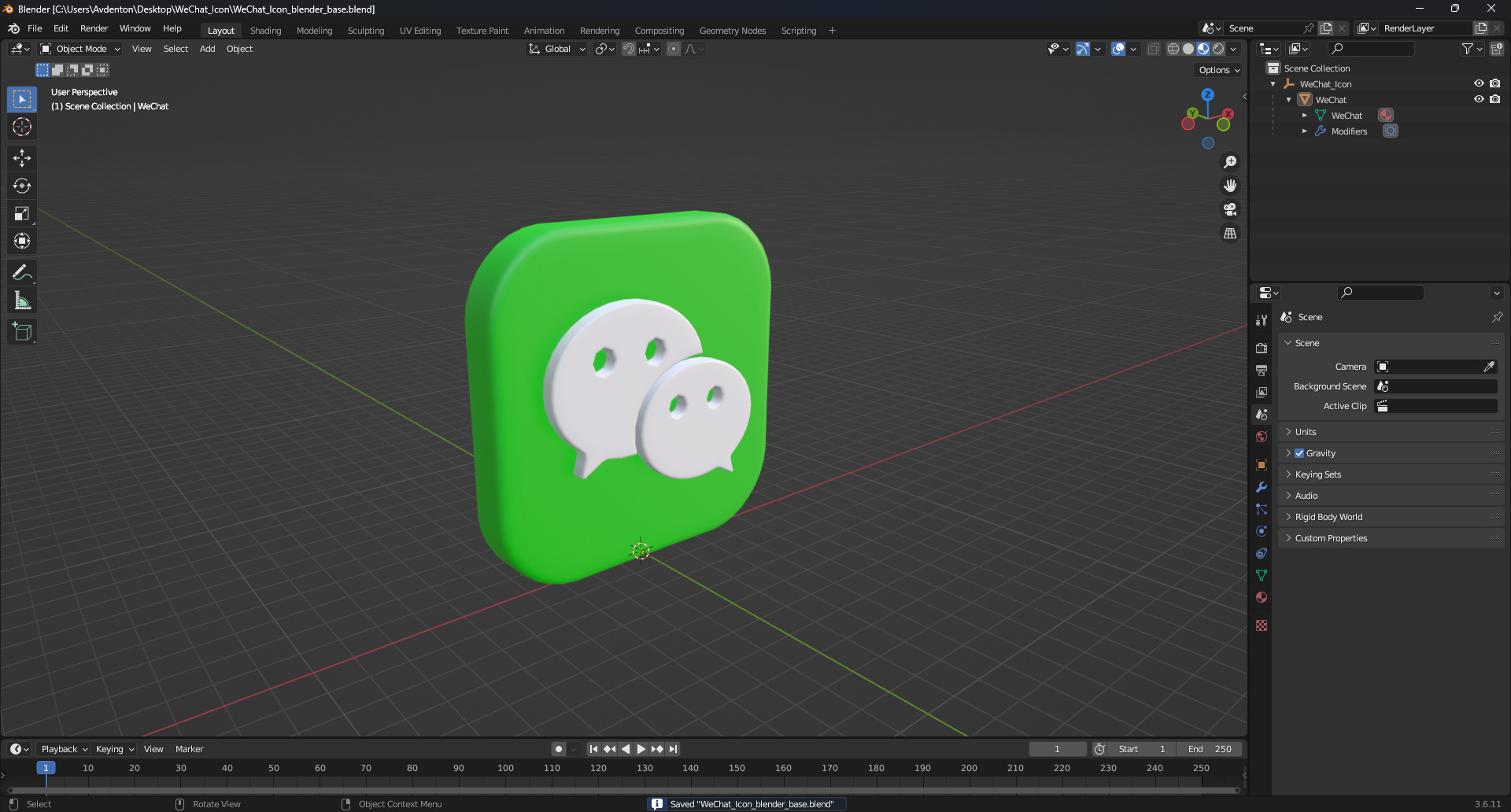Screen dimensions: 1511x812
Task: Select the Cursor tool in toolbar
Action: (22, 127)
